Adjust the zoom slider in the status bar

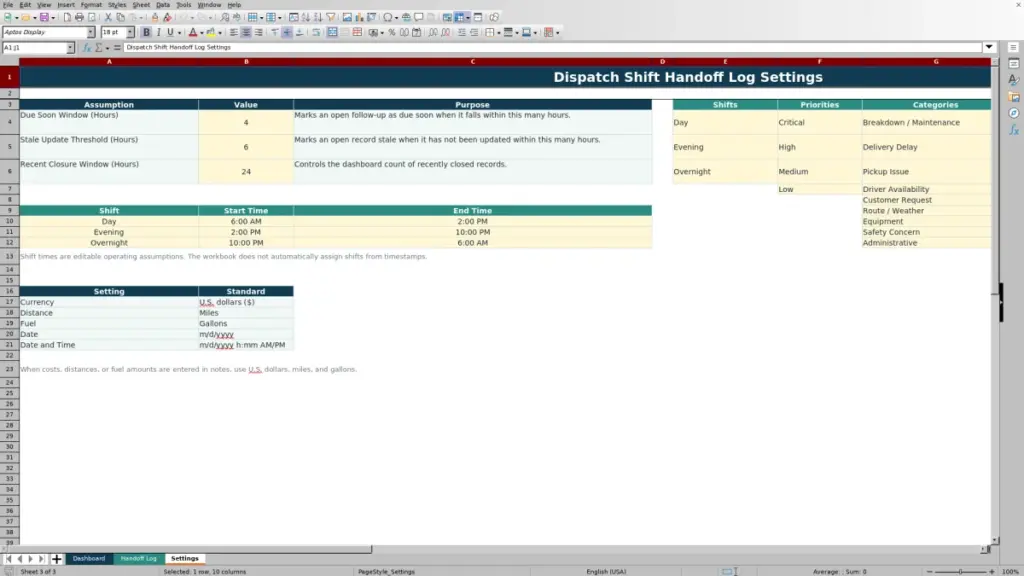pos(960,571)
